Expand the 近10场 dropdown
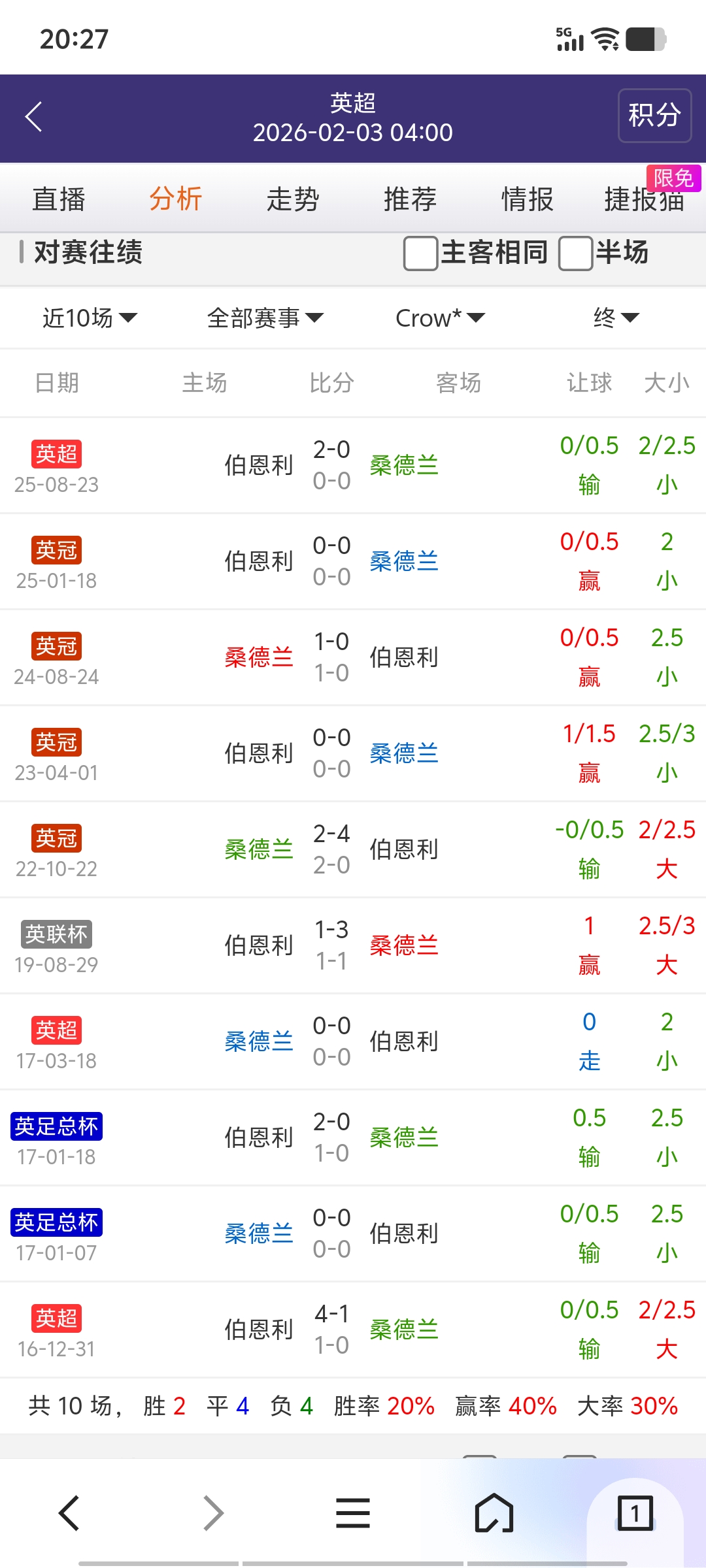 90,318
